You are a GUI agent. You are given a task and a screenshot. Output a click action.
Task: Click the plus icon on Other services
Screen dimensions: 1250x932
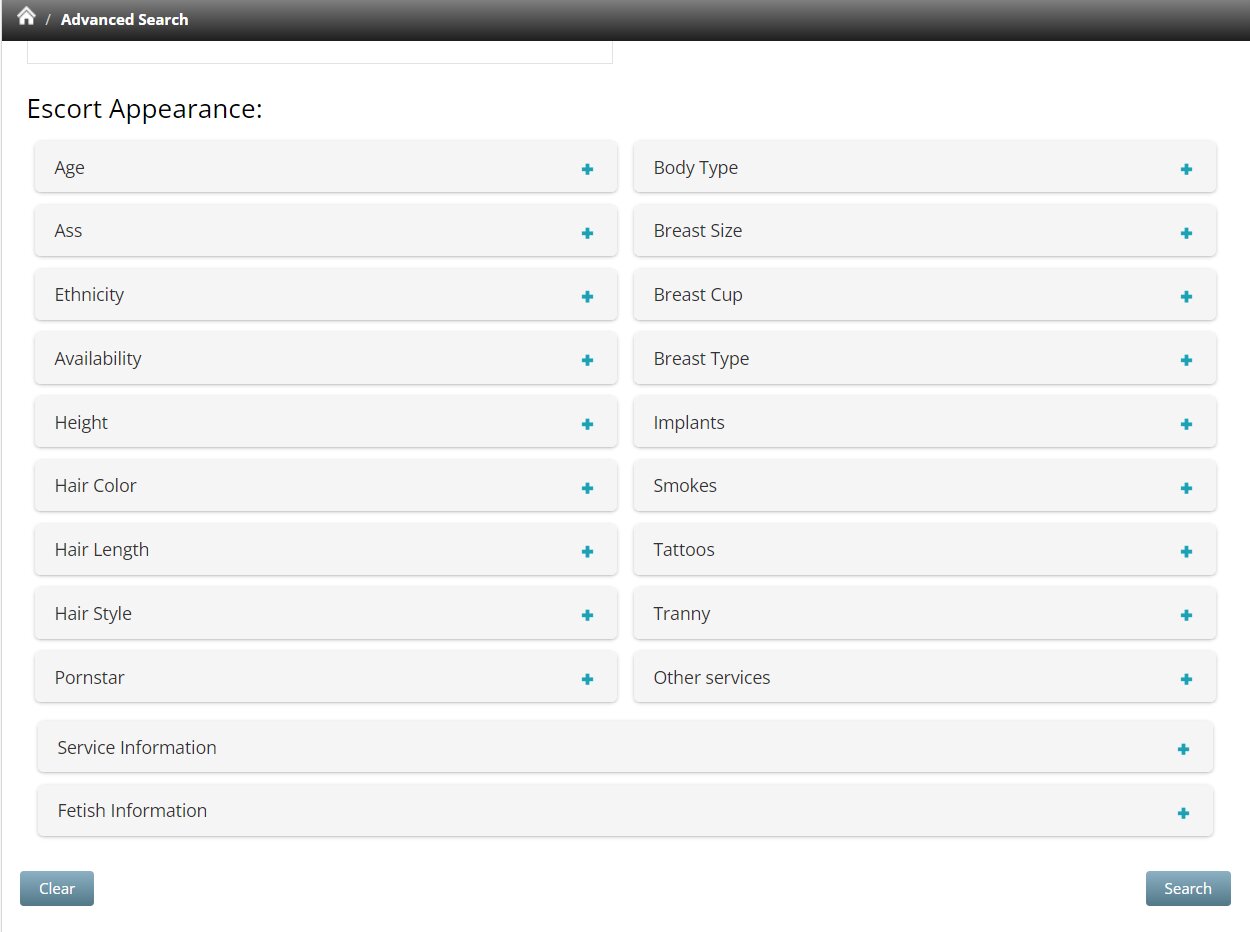click(1186, 679)
